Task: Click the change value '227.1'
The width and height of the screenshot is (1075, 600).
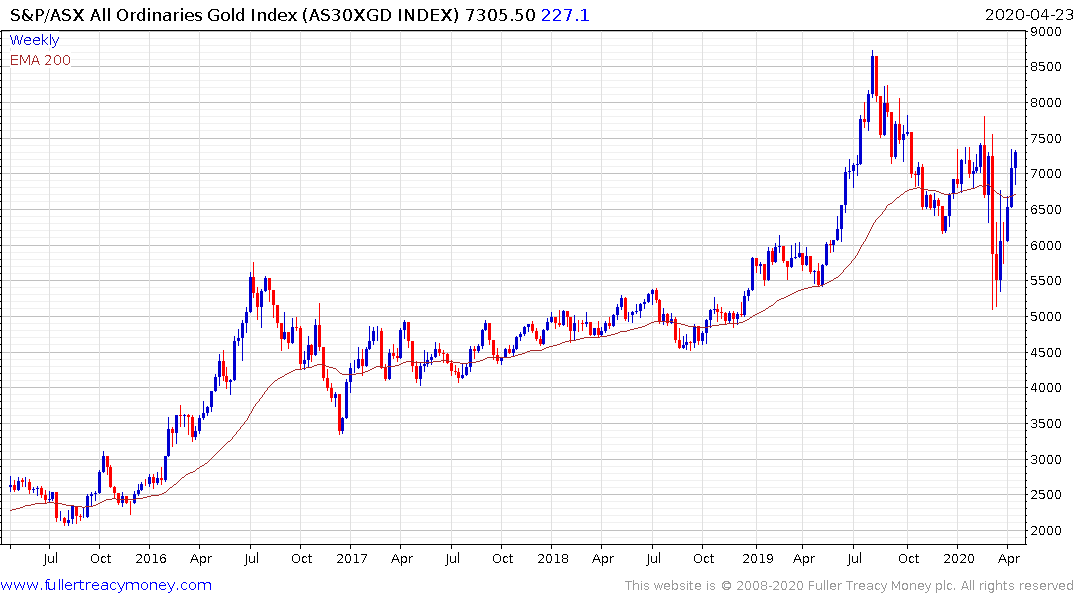Action: 565,15
